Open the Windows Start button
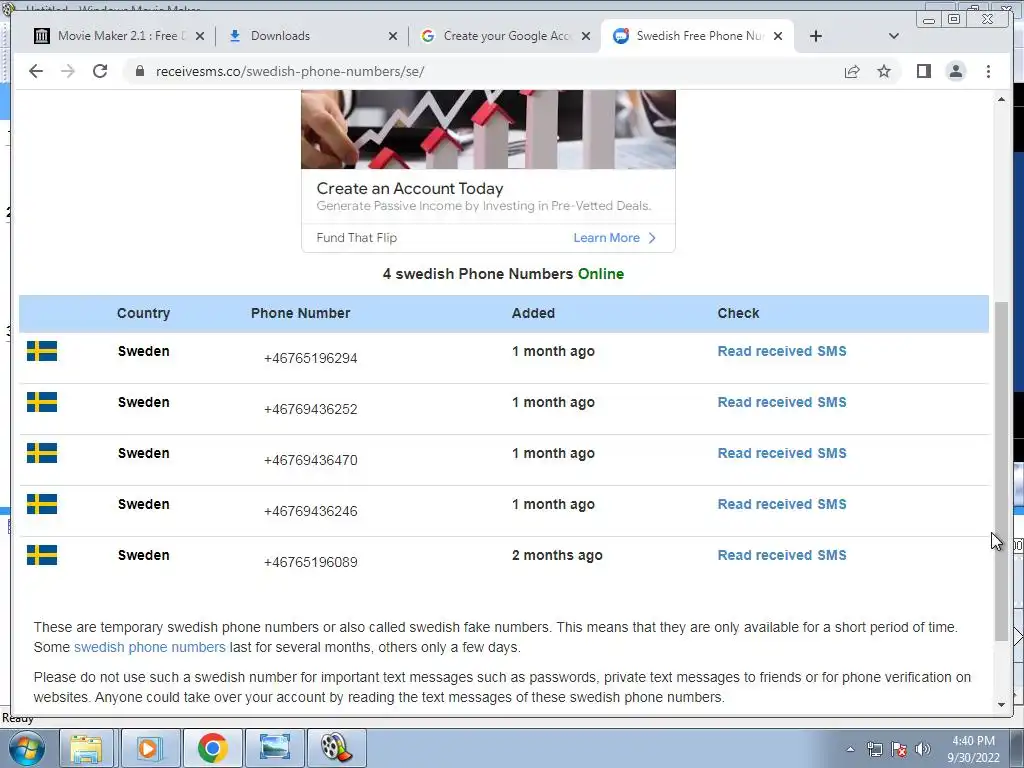 click(26, 748)
